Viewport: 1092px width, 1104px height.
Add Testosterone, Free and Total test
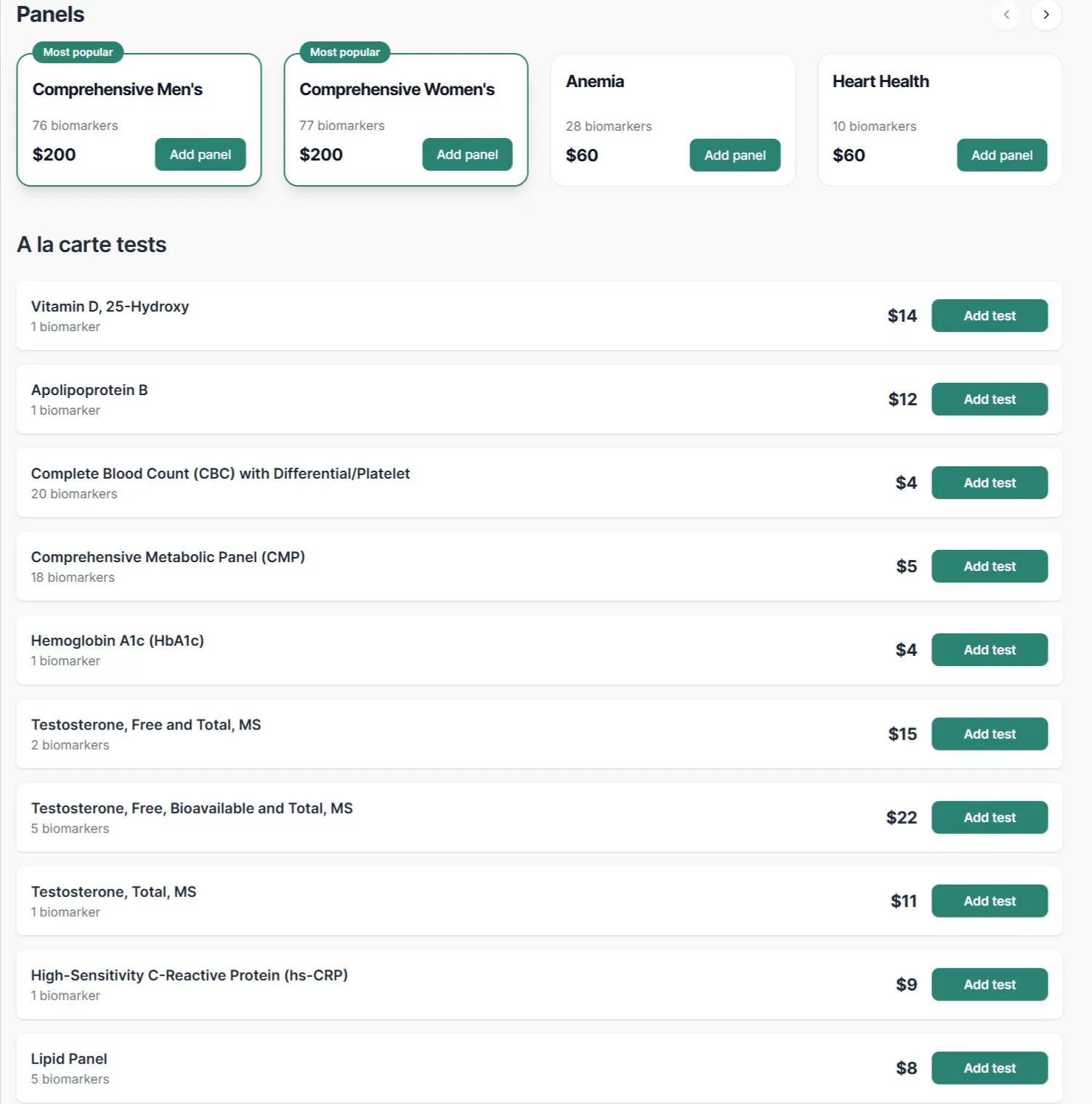(x=989, y=734)
